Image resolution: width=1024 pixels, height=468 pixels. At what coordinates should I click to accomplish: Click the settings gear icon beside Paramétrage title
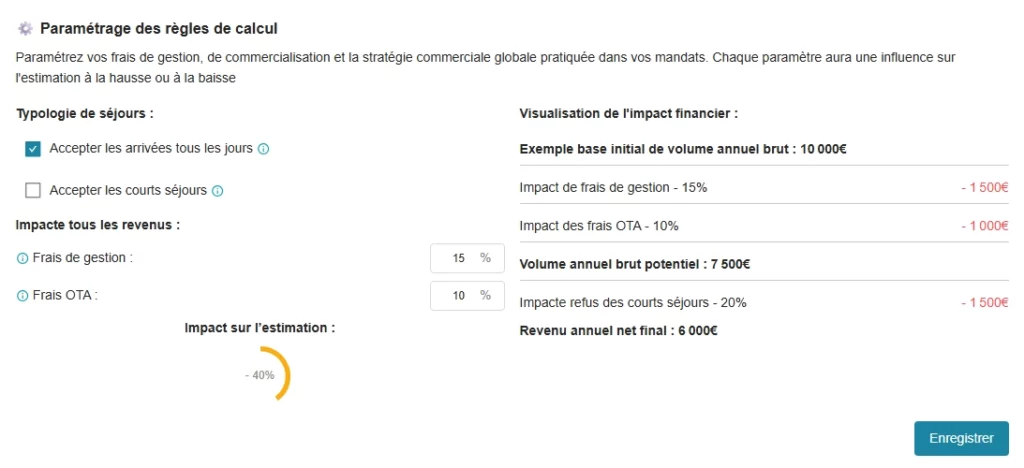(x=25, y=29)
